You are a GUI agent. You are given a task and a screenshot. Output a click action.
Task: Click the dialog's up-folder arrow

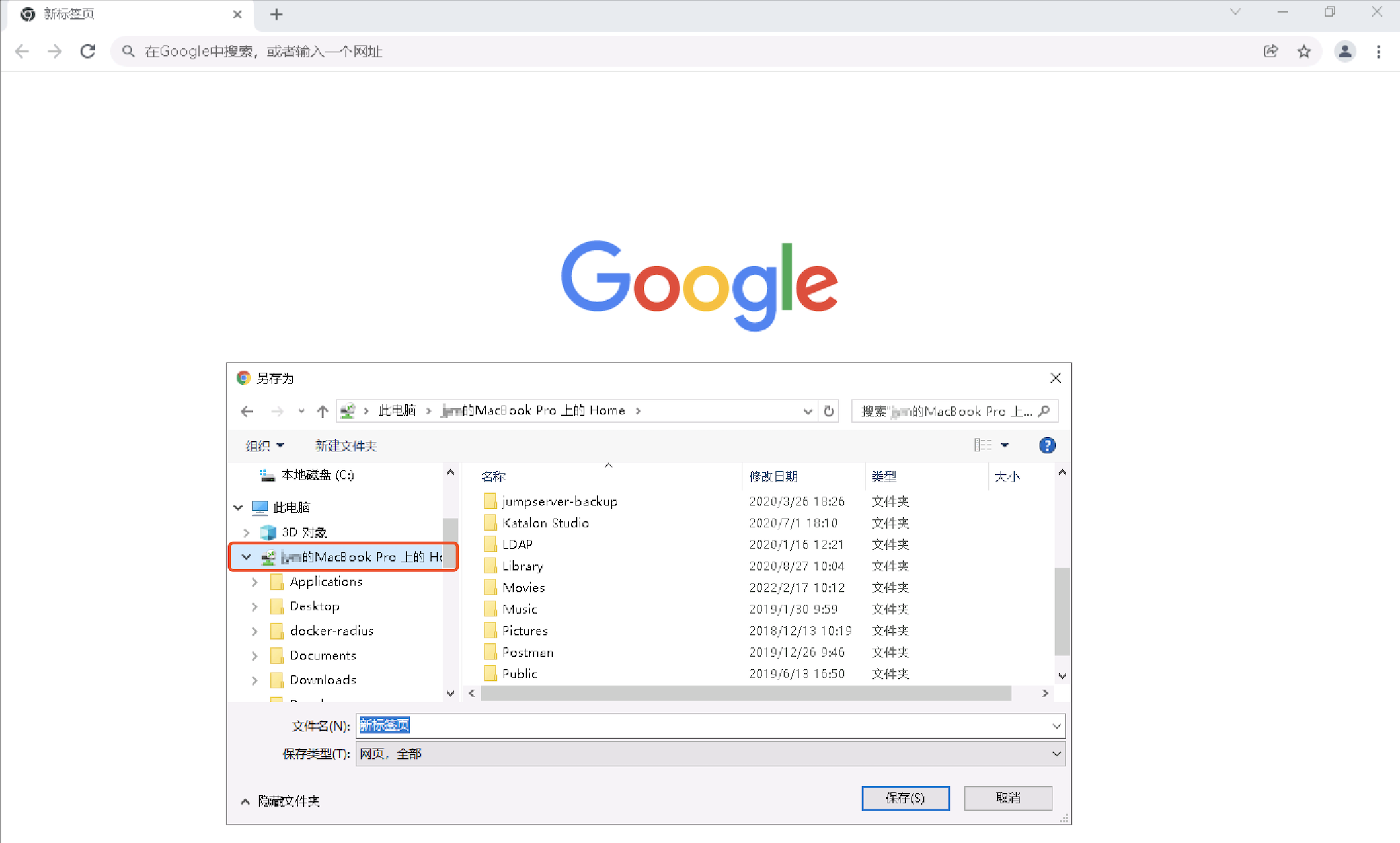tap(323, 411)
